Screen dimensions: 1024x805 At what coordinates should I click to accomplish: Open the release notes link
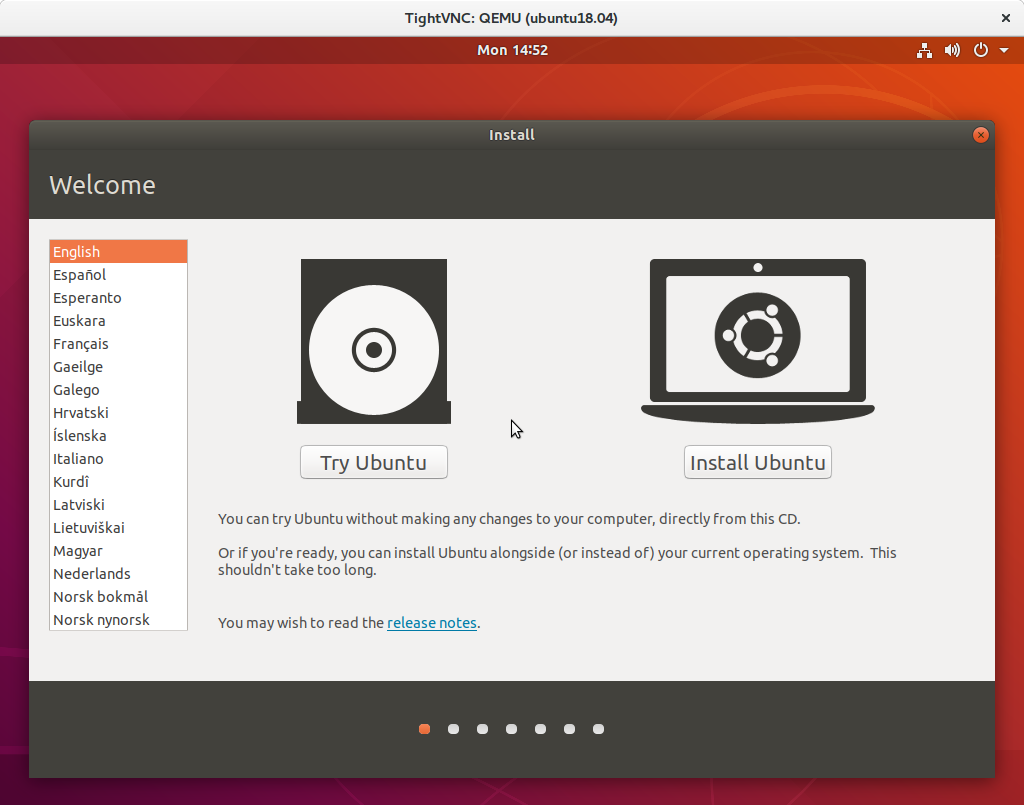point(432,623)
